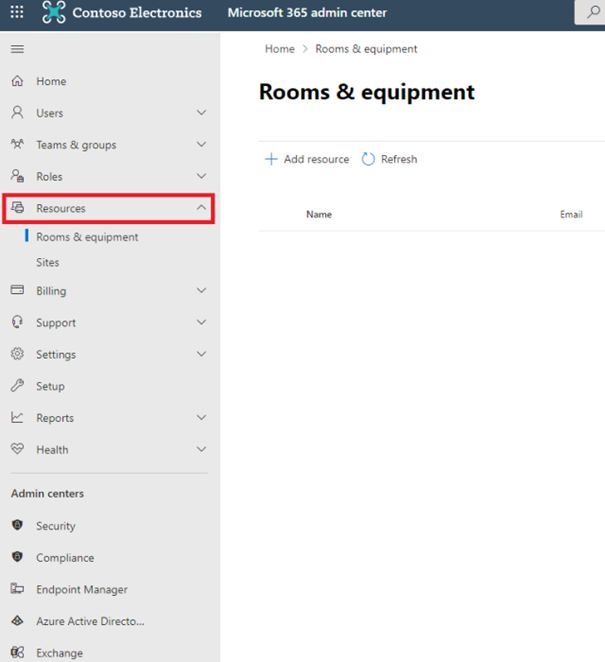605x662 pixels.
Task: Click the Teams & groups icon
Action: point(17,144)
